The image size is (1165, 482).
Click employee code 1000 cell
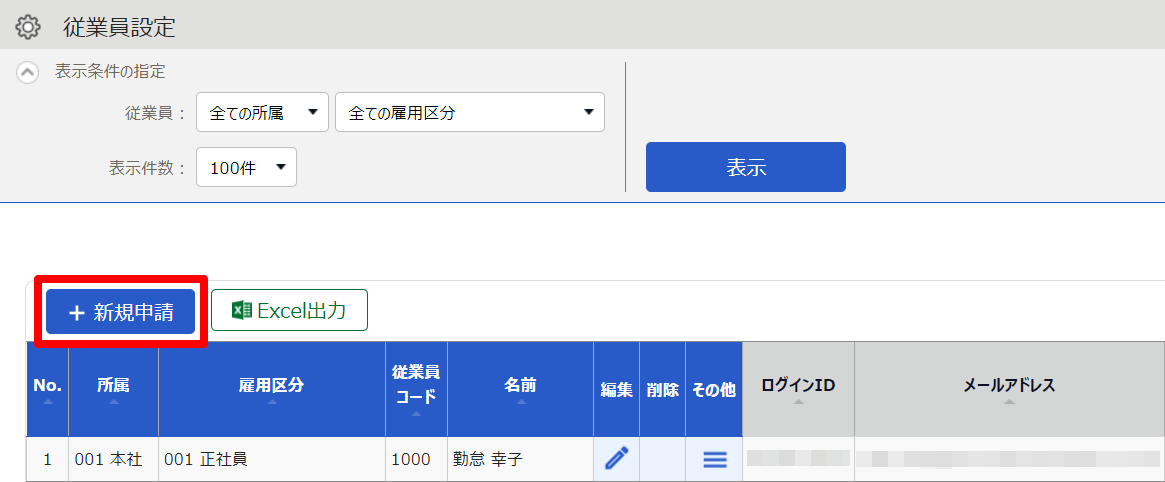point(417,460)
